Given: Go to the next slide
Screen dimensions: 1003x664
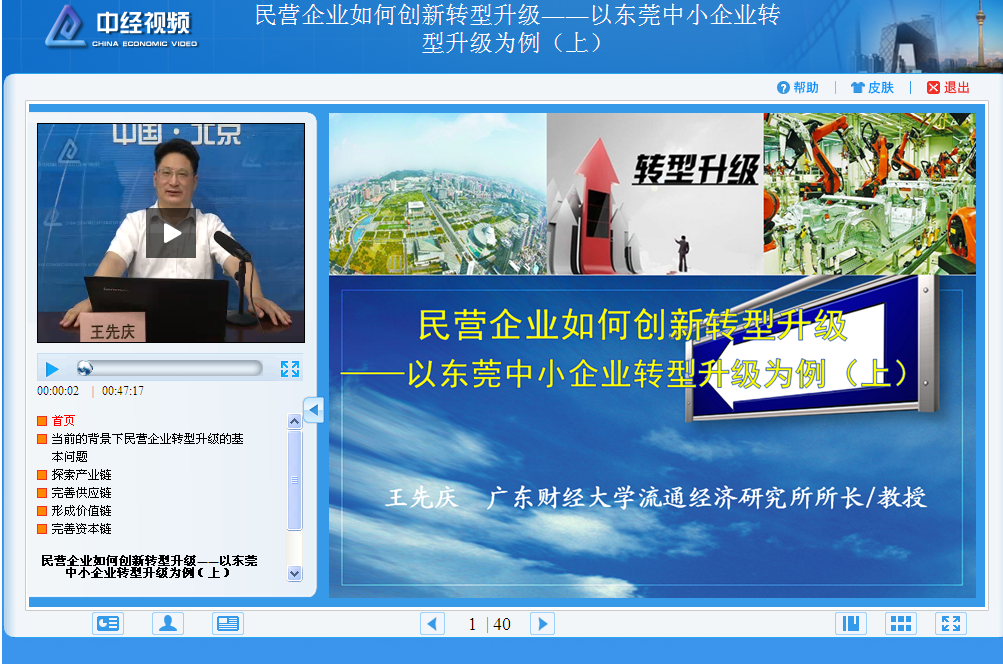Looking at the screenshot, I should 542,624.
